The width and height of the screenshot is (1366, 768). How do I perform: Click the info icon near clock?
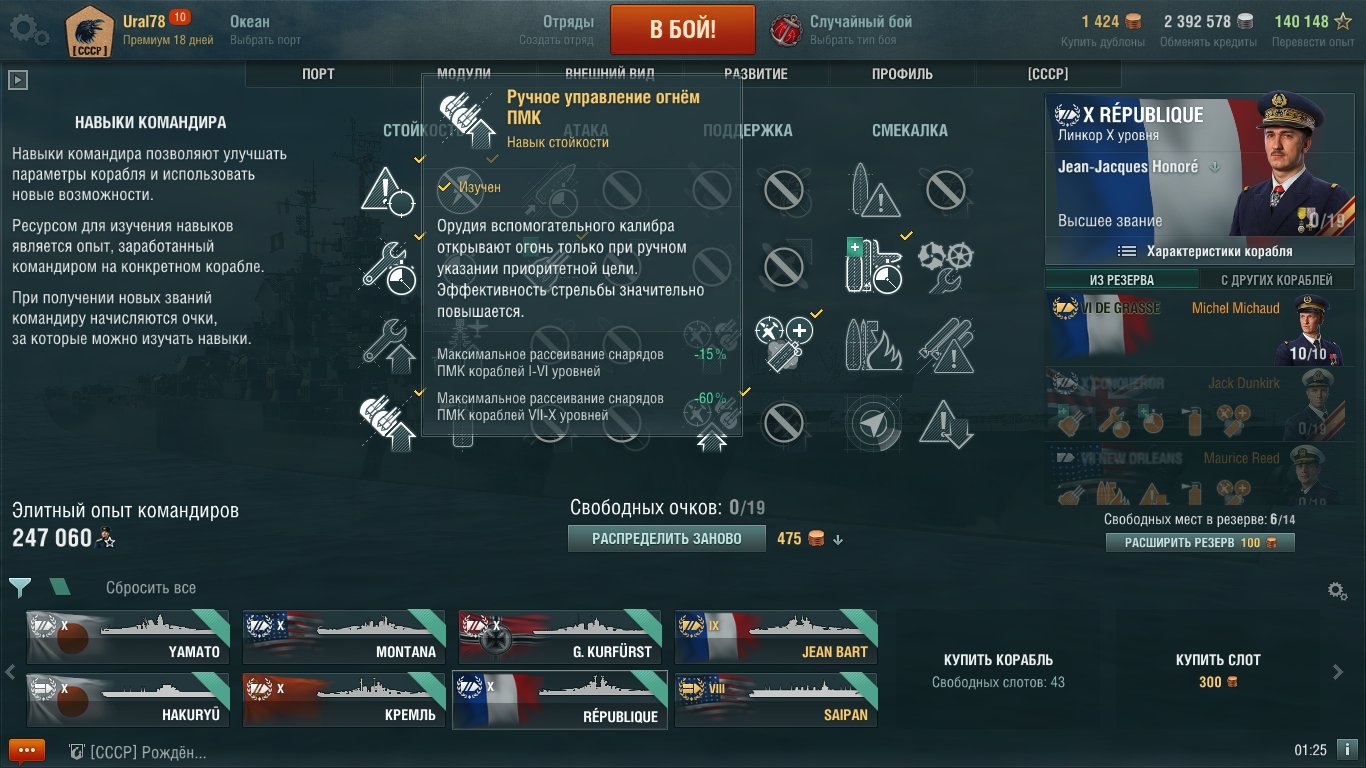[x=1347, y=749]
